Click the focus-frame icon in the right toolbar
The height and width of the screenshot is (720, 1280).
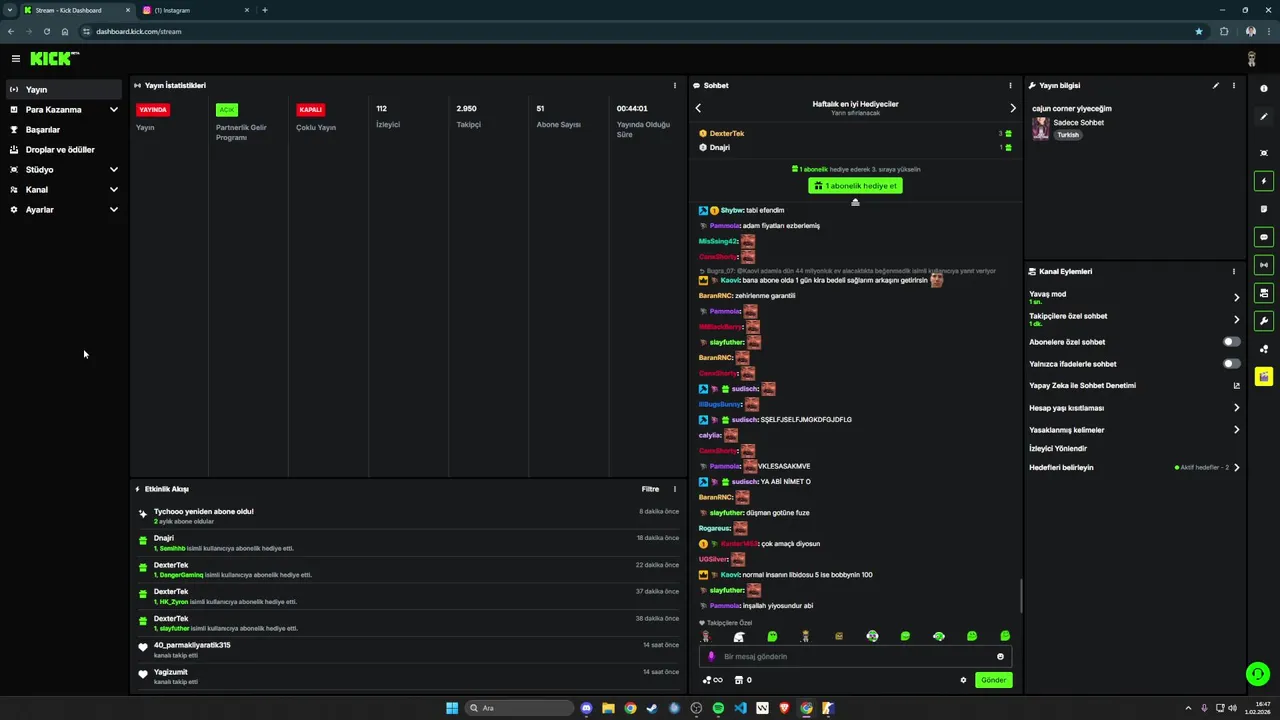(1264, 153)
